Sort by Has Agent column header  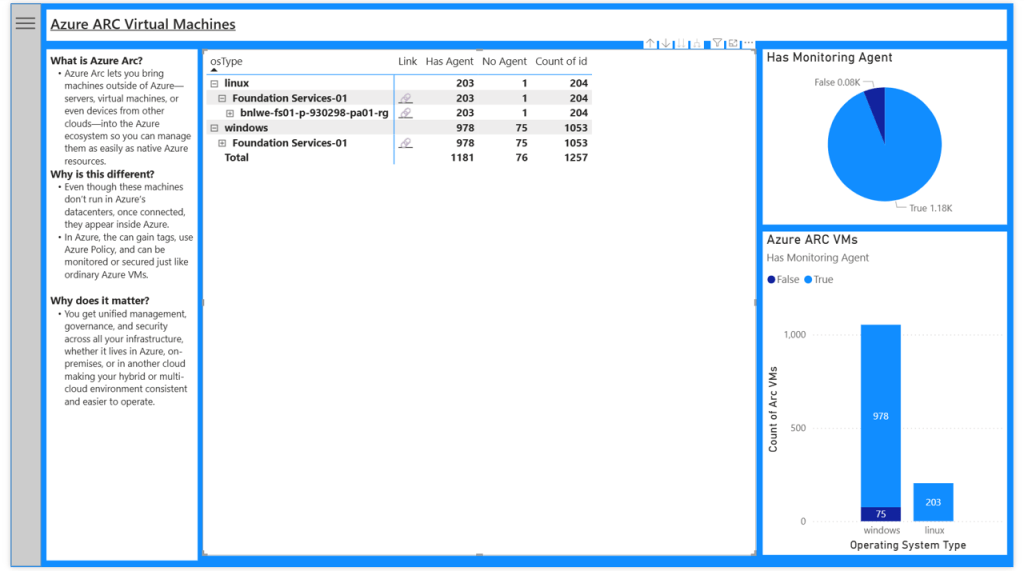coord(449,62)
